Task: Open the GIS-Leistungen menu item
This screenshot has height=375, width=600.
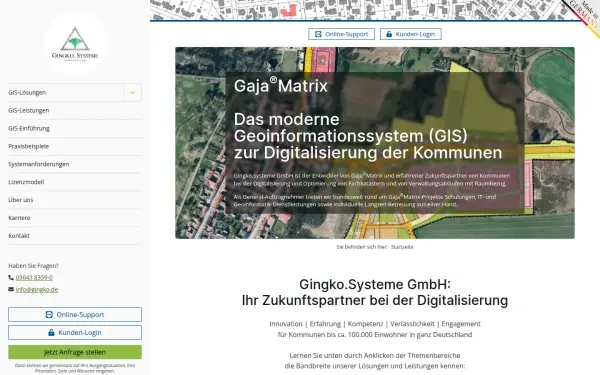Action: point(75,110)
